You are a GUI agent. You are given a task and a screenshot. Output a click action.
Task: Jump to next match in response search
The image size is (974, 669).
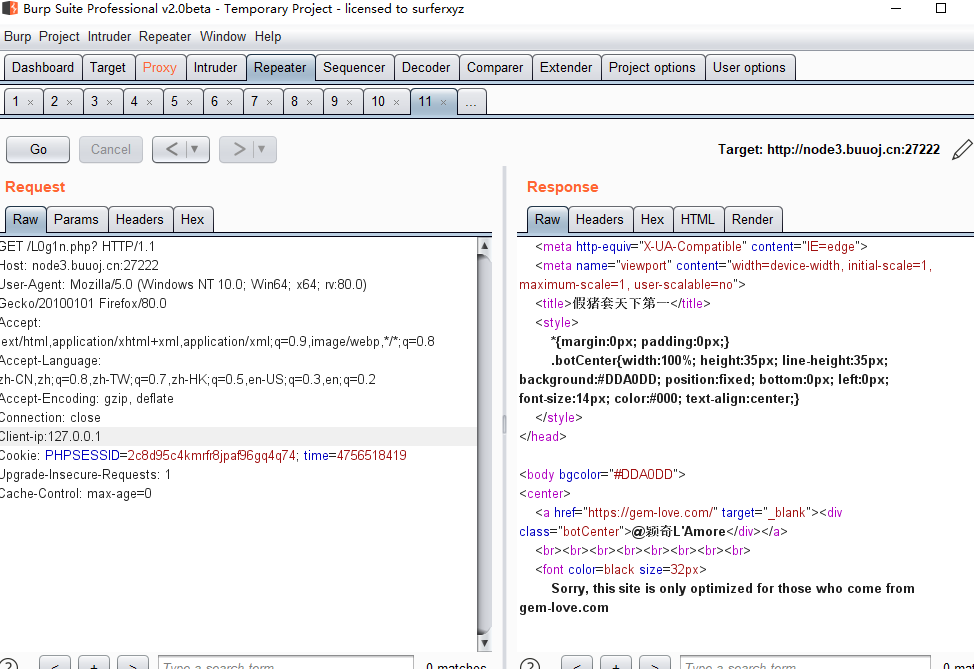(654, 665)
